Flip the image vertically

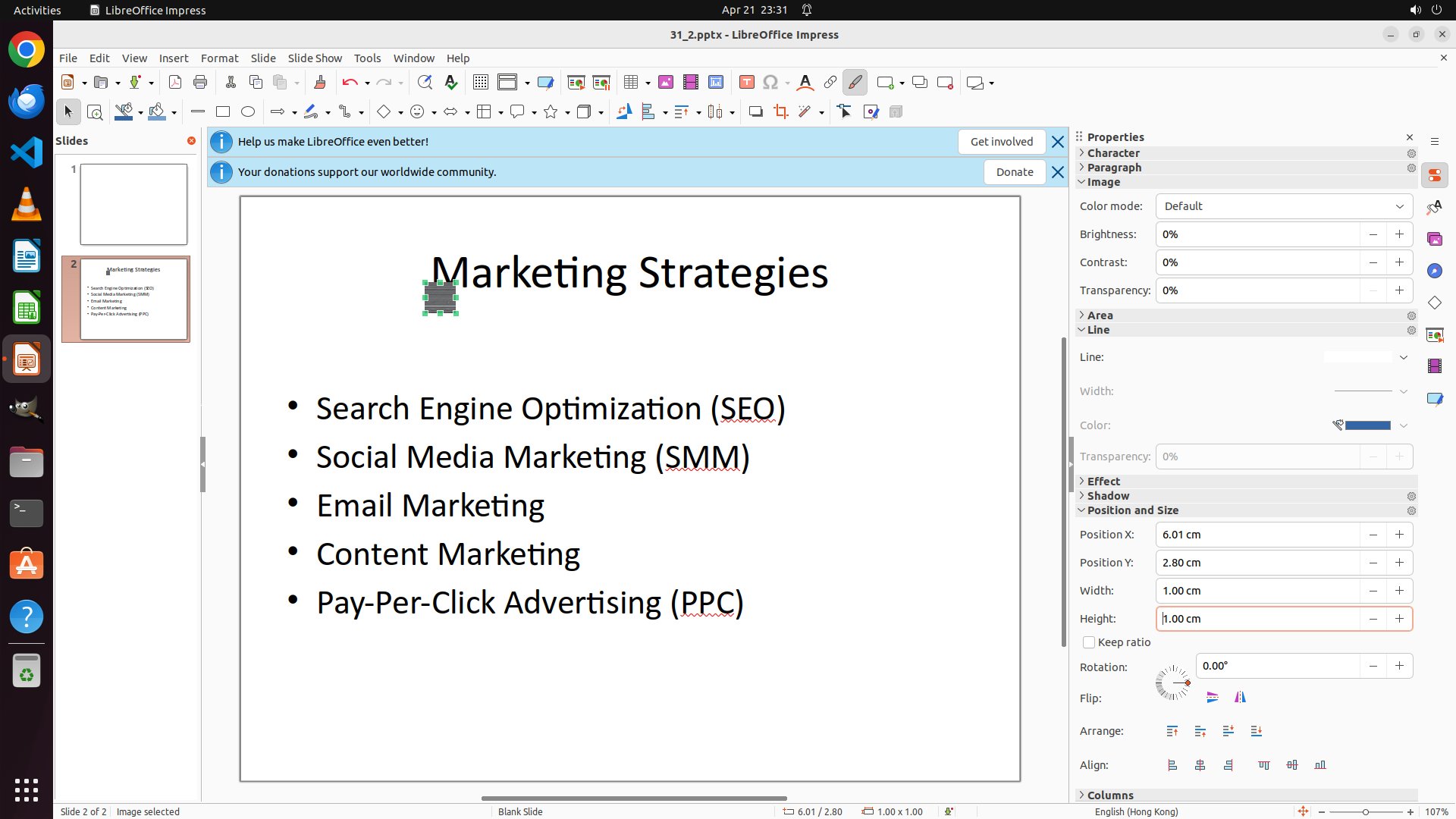[1213, 698]
